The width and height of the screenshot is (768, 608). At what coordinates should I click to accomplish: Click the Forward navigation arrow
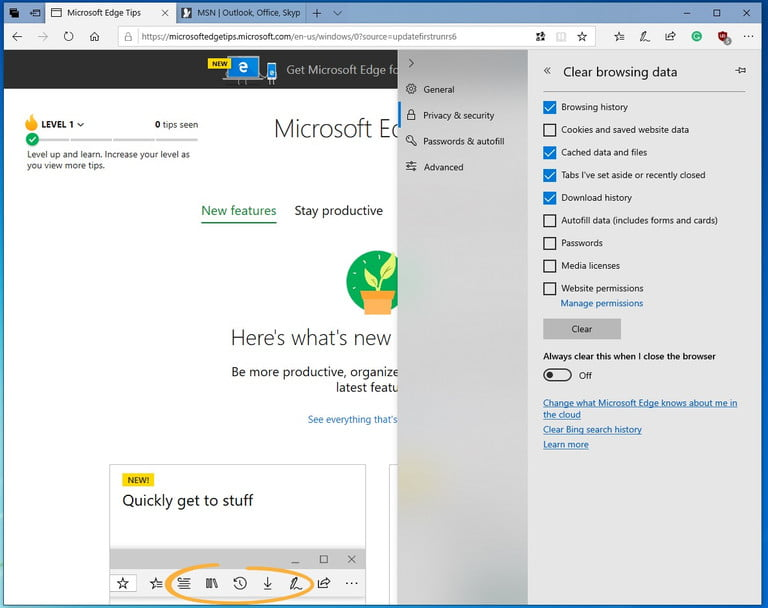point(43,36)
